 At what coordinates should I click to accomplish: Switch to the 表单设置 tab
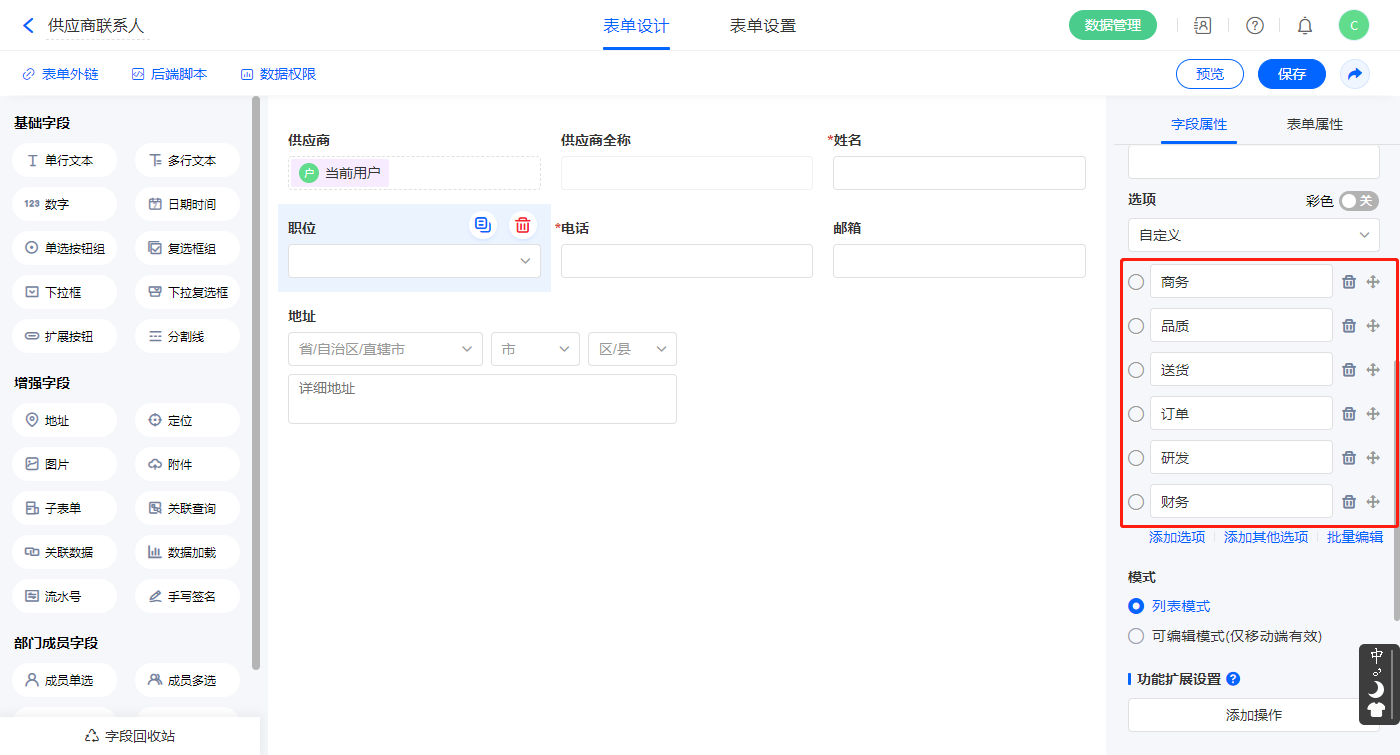762,26
